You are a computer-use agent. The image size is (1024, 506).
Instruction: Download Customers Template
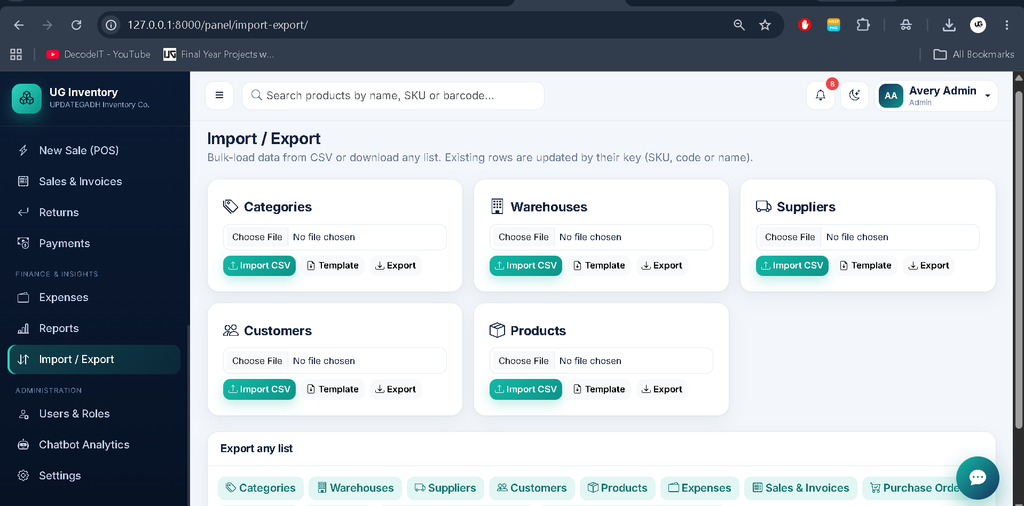coord(333,389)
